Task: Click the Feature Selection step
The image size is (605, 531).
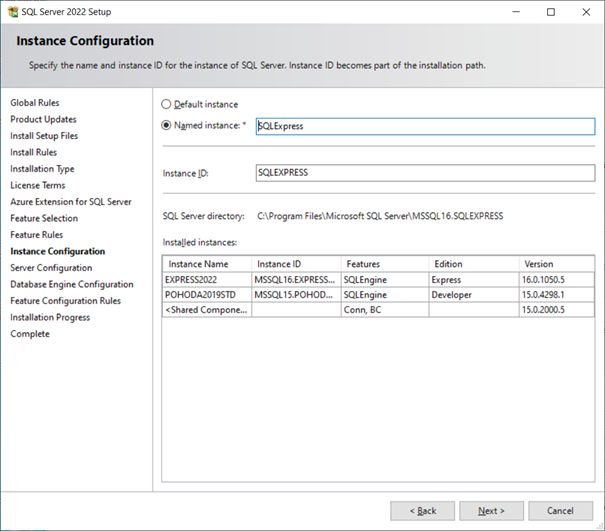Action: click(44, 218)
